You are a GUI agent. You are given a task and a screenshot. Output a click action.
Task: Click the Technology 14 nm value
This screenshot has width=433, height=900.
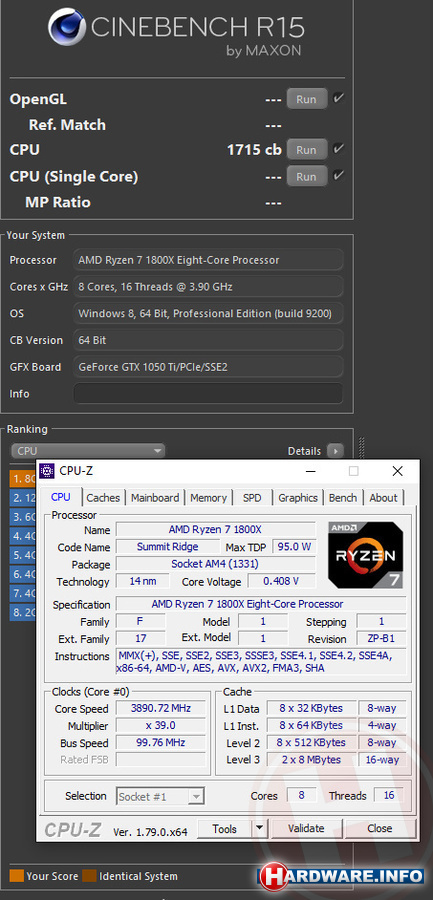pyautogui.click(x=143, y=581)
